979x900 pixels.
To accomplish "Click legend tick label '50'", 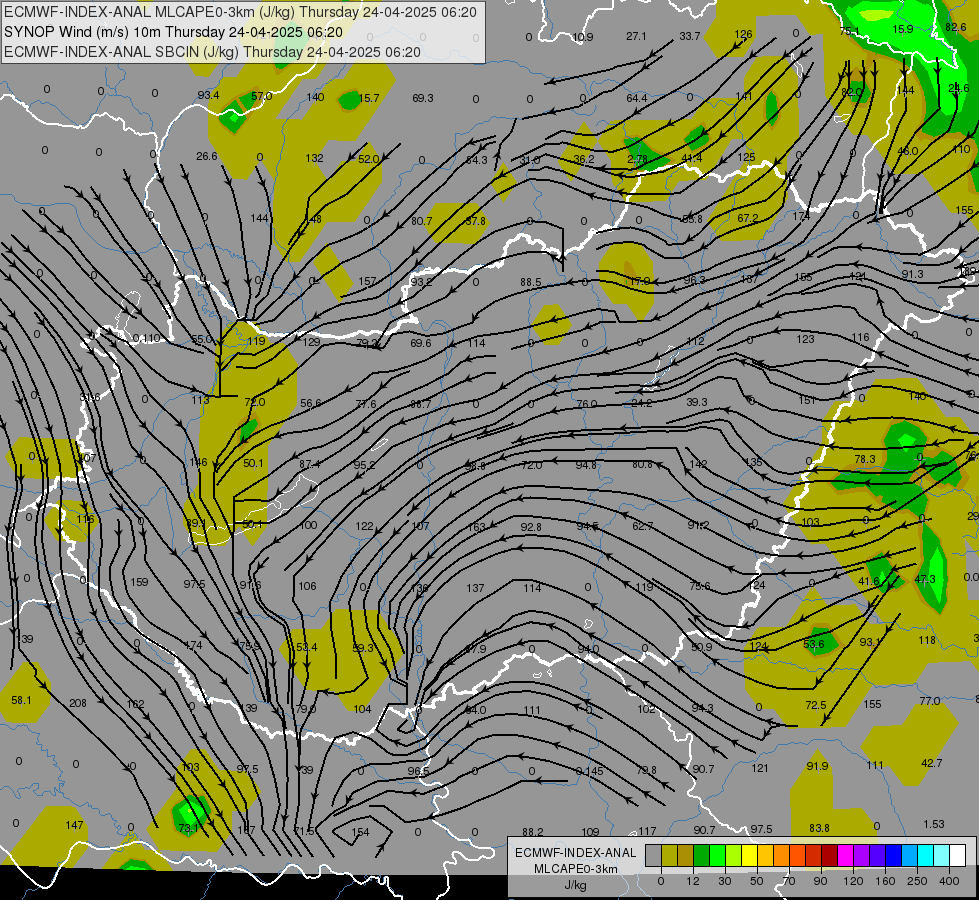I will (x=756, y=881).
